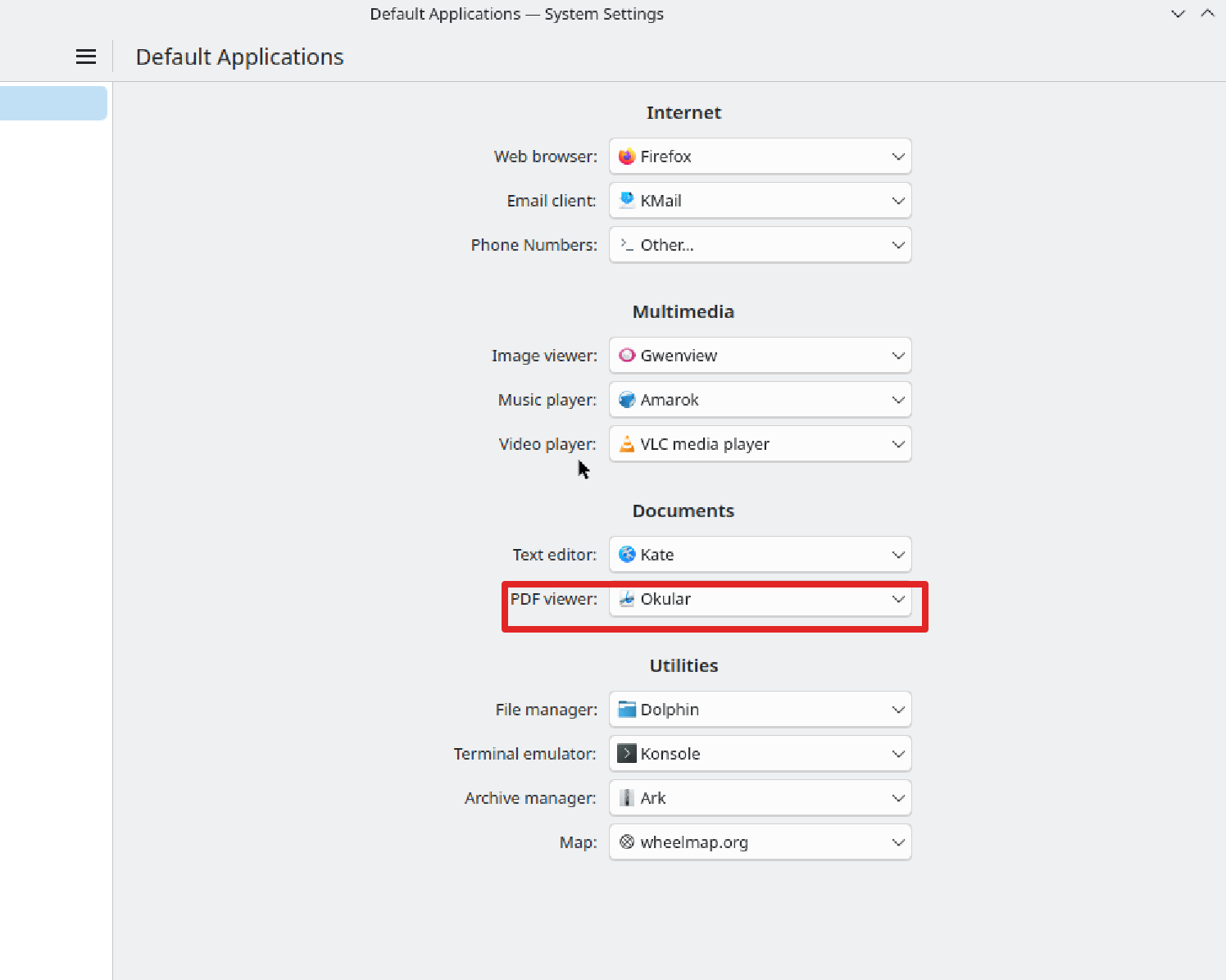Click the "Dolphin" text

coord(670,710)
